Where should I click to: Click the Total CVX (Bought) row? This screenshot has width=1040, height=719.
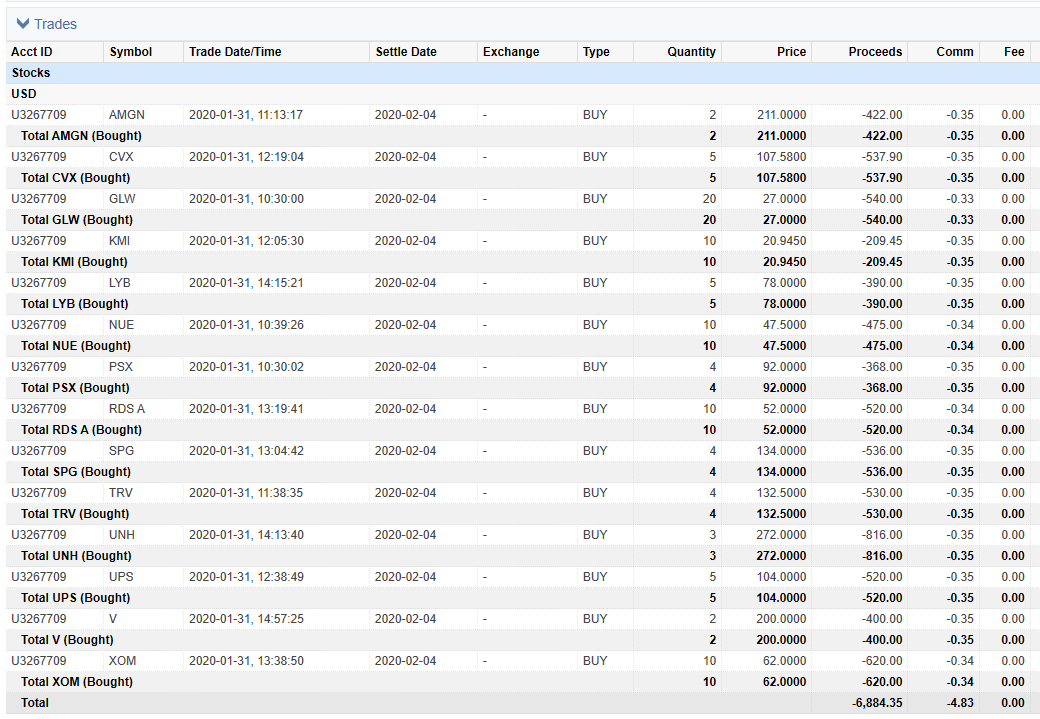pos(523,178)
